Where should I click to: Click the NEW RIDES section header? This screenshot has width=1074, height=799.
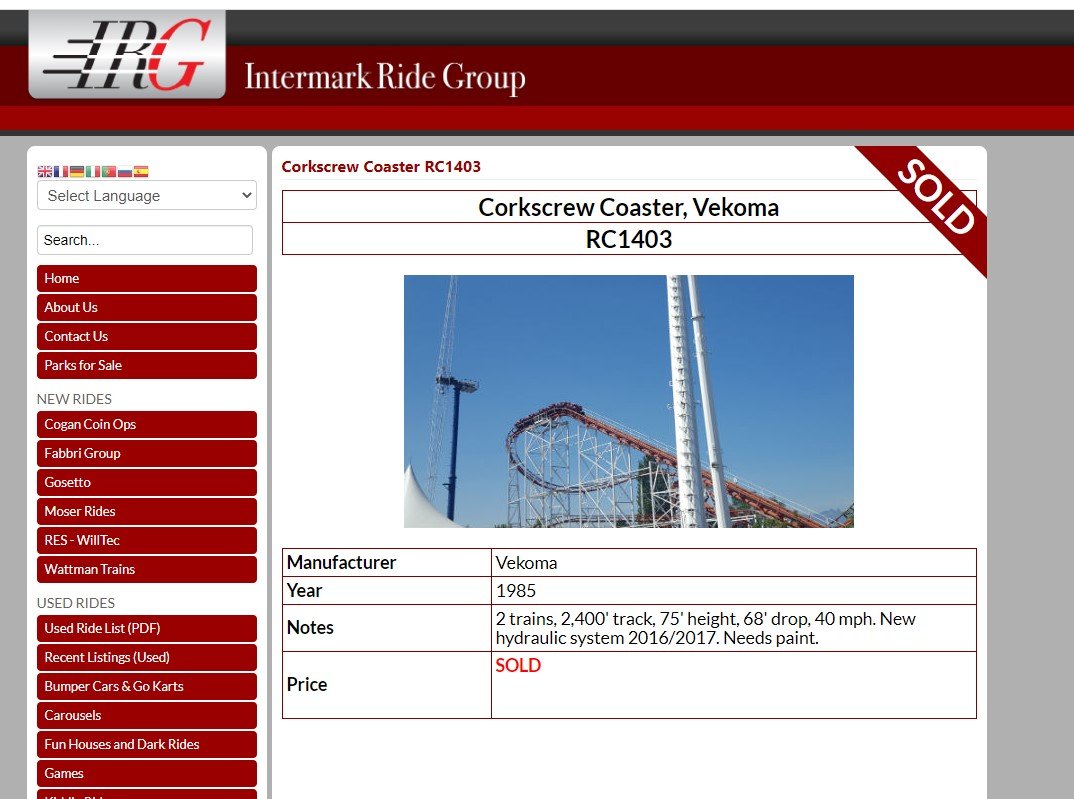coord(74,399)
